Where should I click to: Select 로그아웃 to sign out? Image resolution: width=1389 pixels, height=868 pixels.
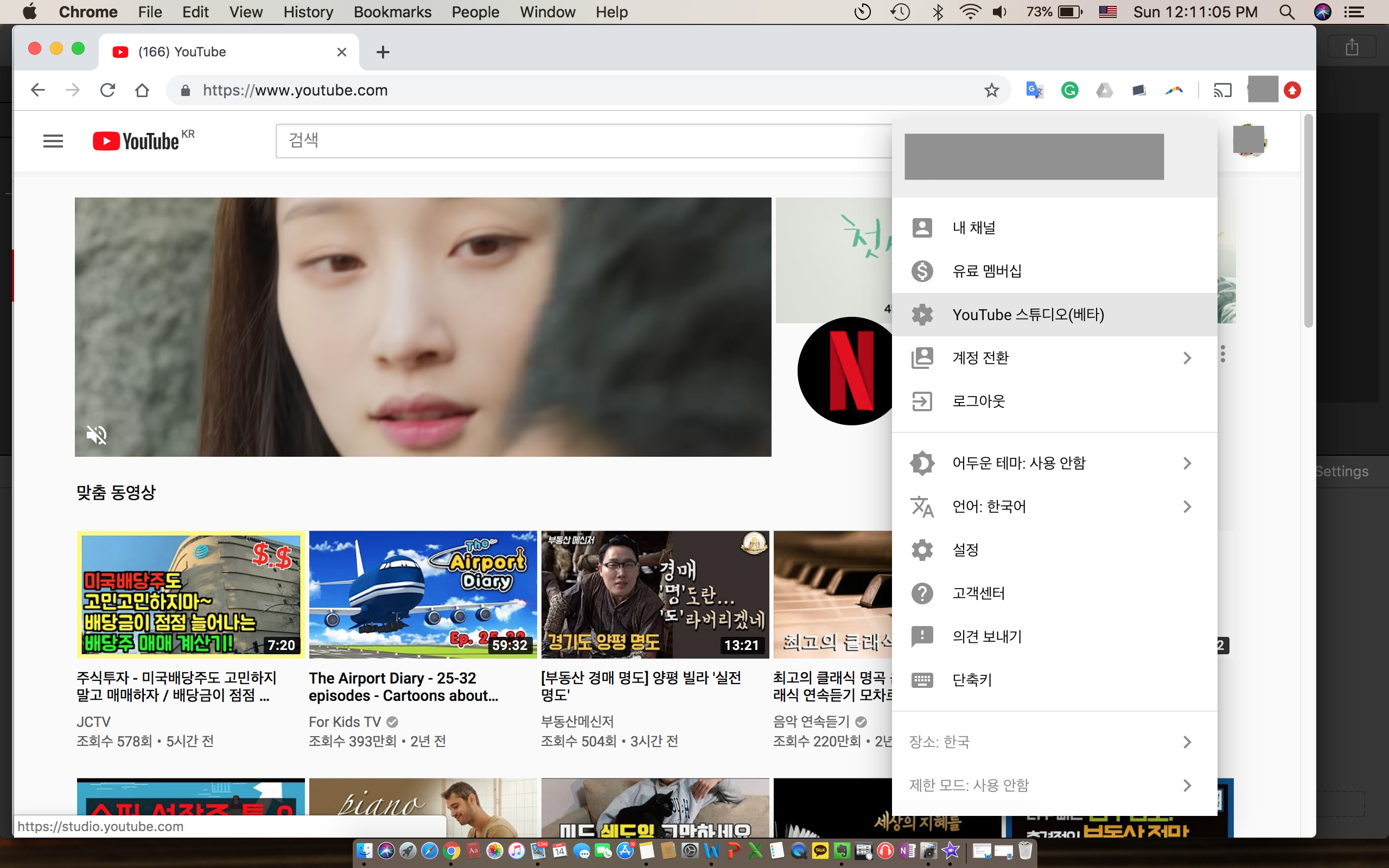pos(1054,401)
